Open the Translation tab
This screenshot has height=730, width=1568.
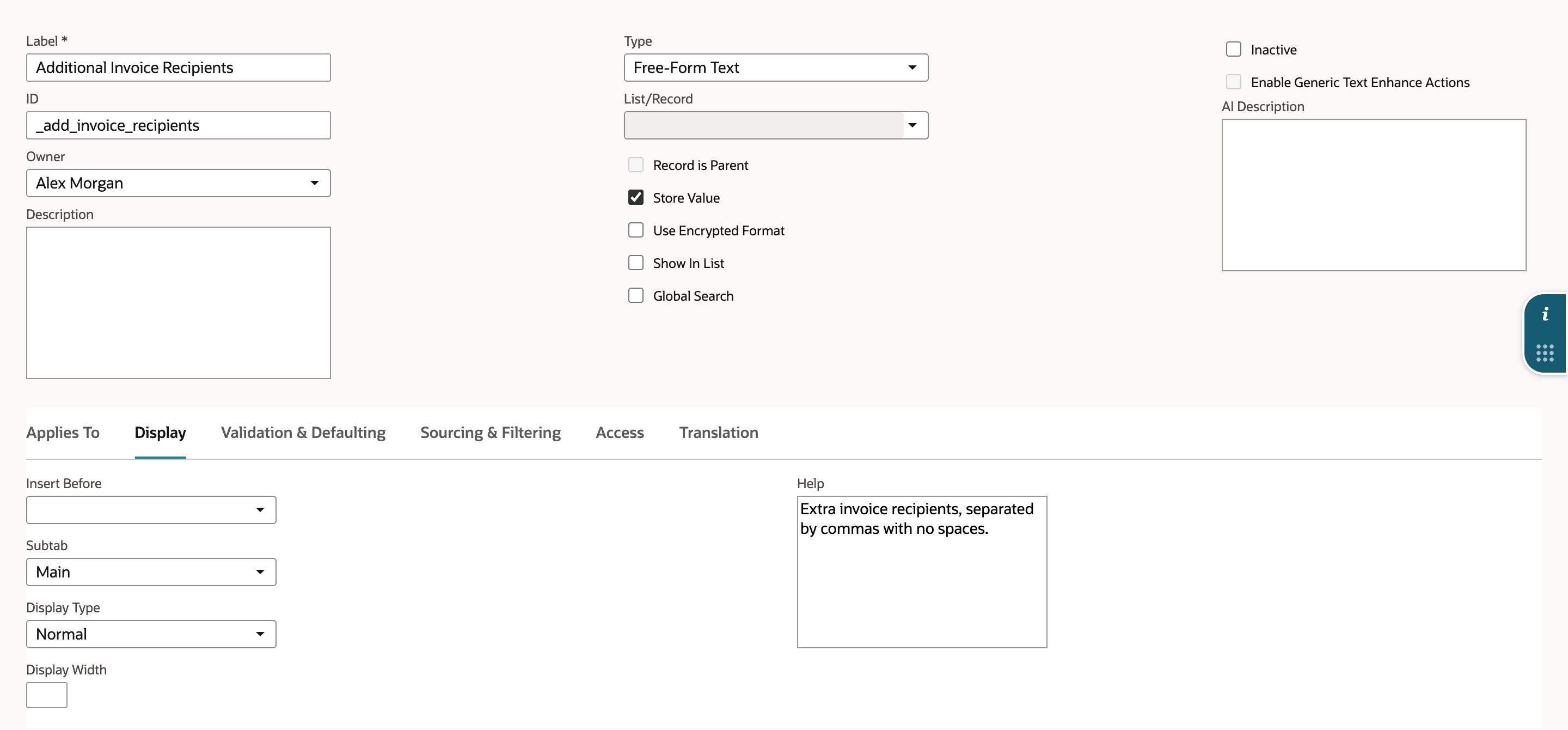[719, 433]
